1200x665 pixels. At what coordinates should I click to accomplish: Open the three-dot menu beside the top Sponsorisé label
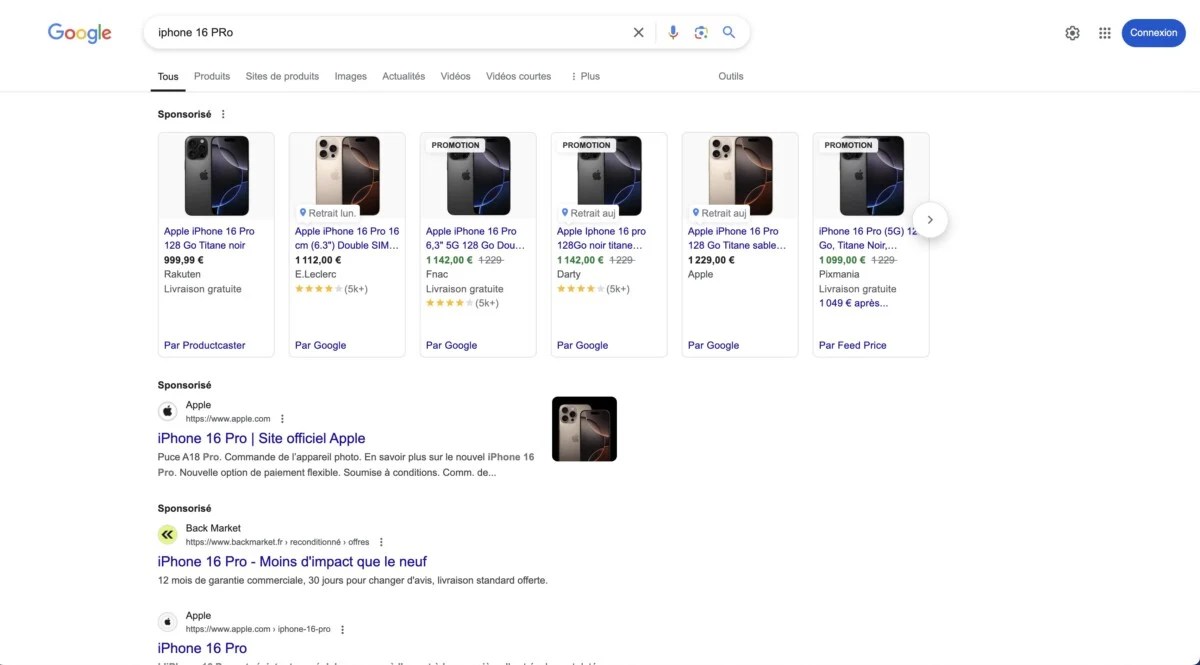pos(223,115)
